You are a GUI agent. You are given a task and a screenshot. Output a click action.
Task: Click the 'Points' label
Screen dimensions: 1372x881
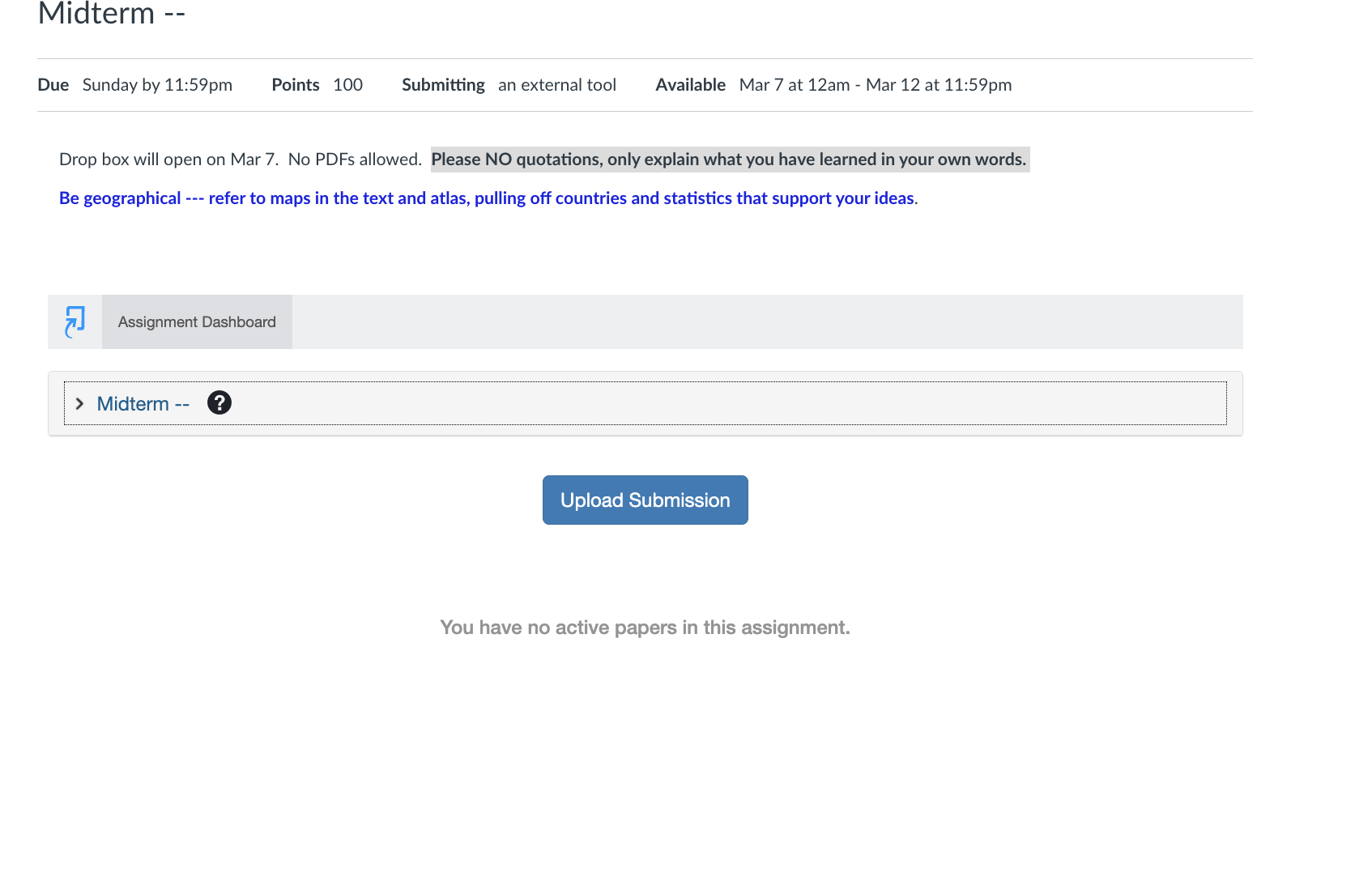(x=296, y=85)
